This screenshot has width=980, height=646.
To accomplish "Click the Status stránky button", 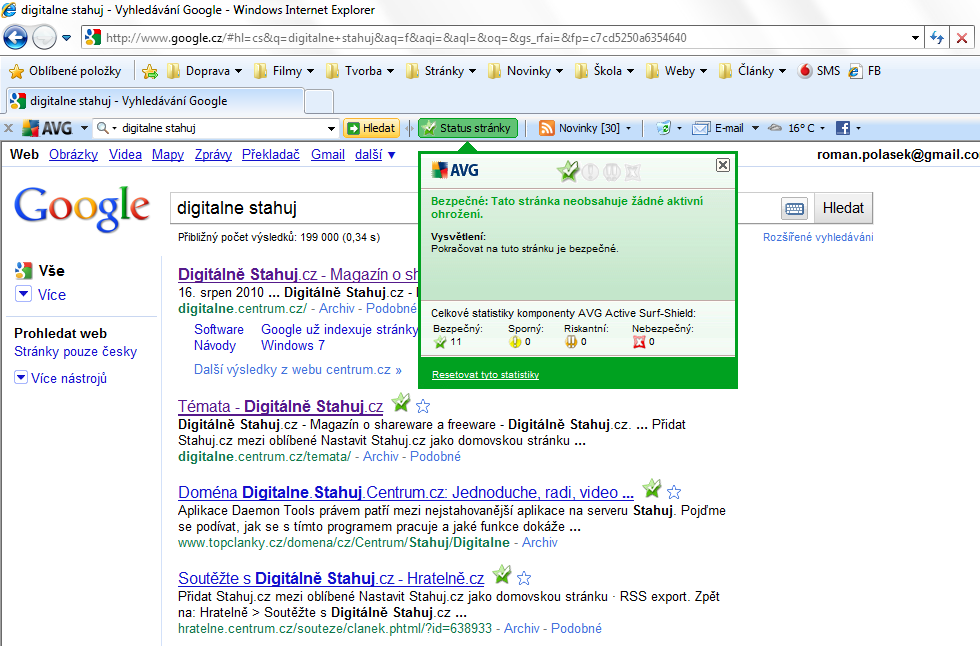I will coord(468,128).
